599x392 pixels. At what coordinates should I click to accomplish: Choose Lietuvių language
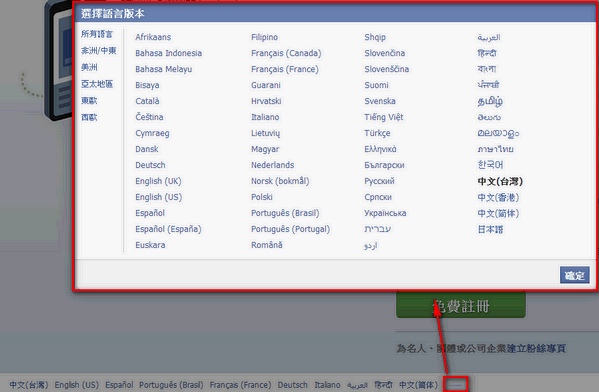point(266,133)
